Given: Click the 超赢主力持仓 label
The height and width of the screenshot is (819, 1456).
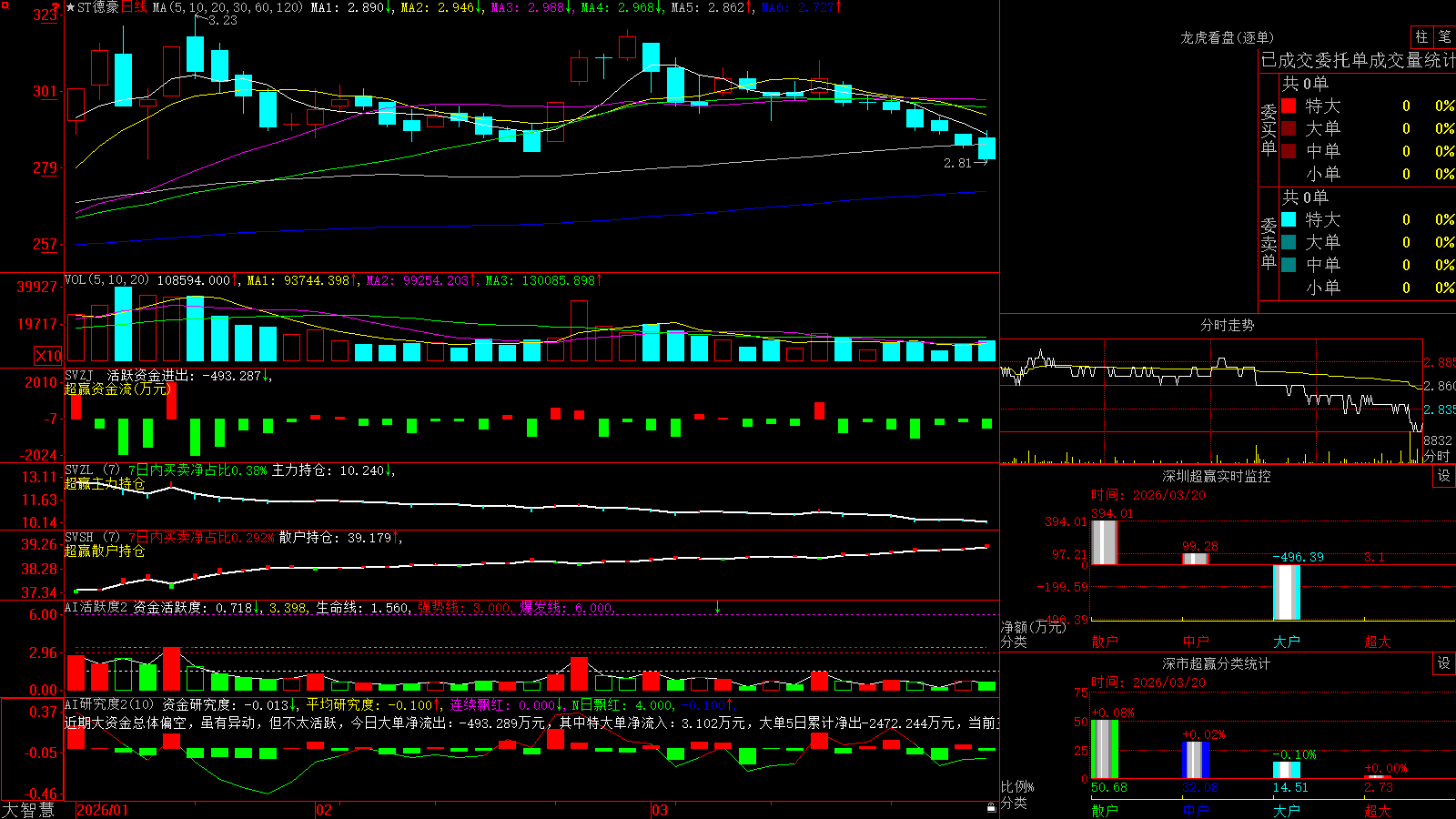Looking at the screenshot, I should coord(105,483).
